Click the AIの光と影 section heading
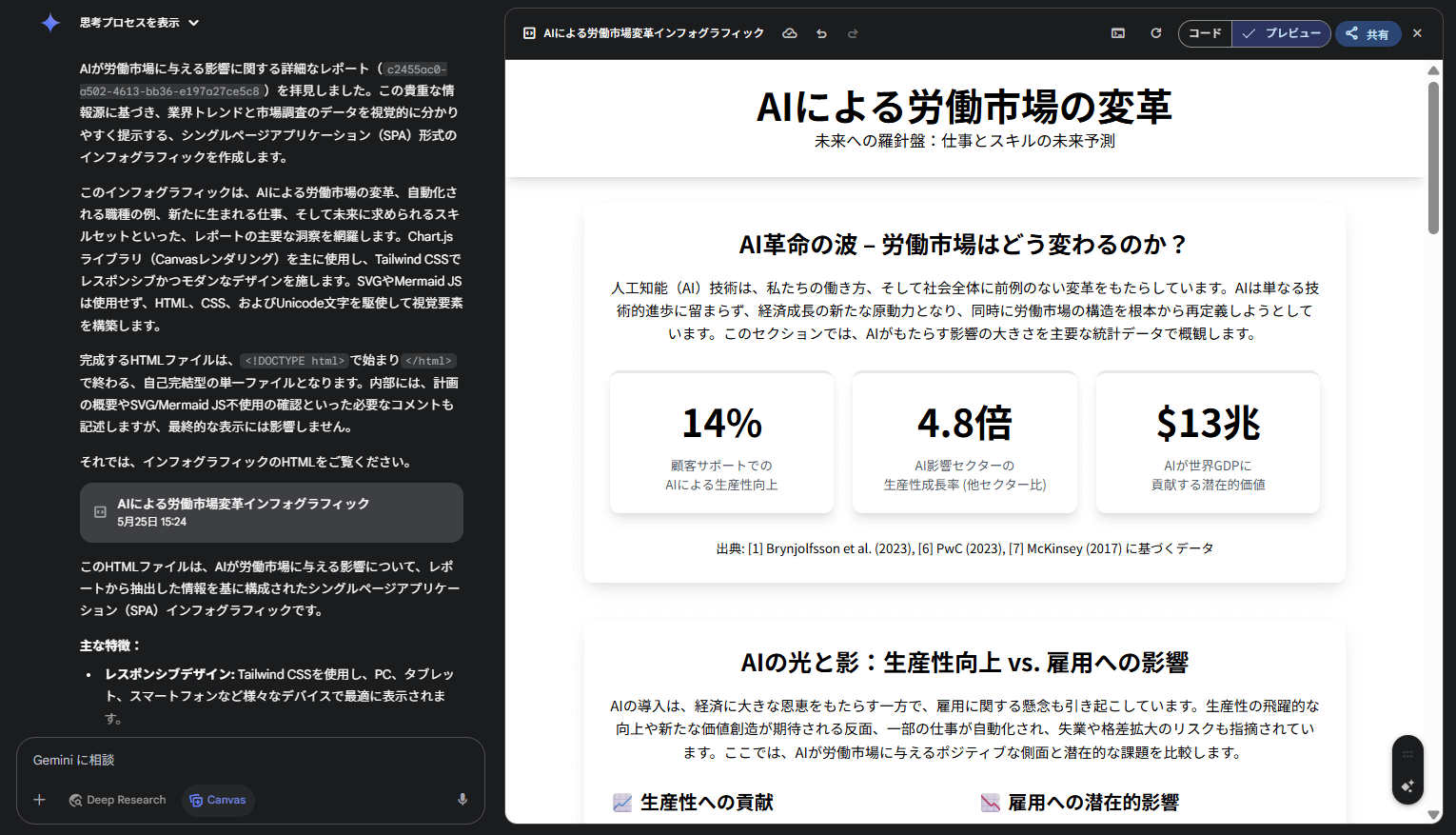1456x835 pixels. [964, 663]
